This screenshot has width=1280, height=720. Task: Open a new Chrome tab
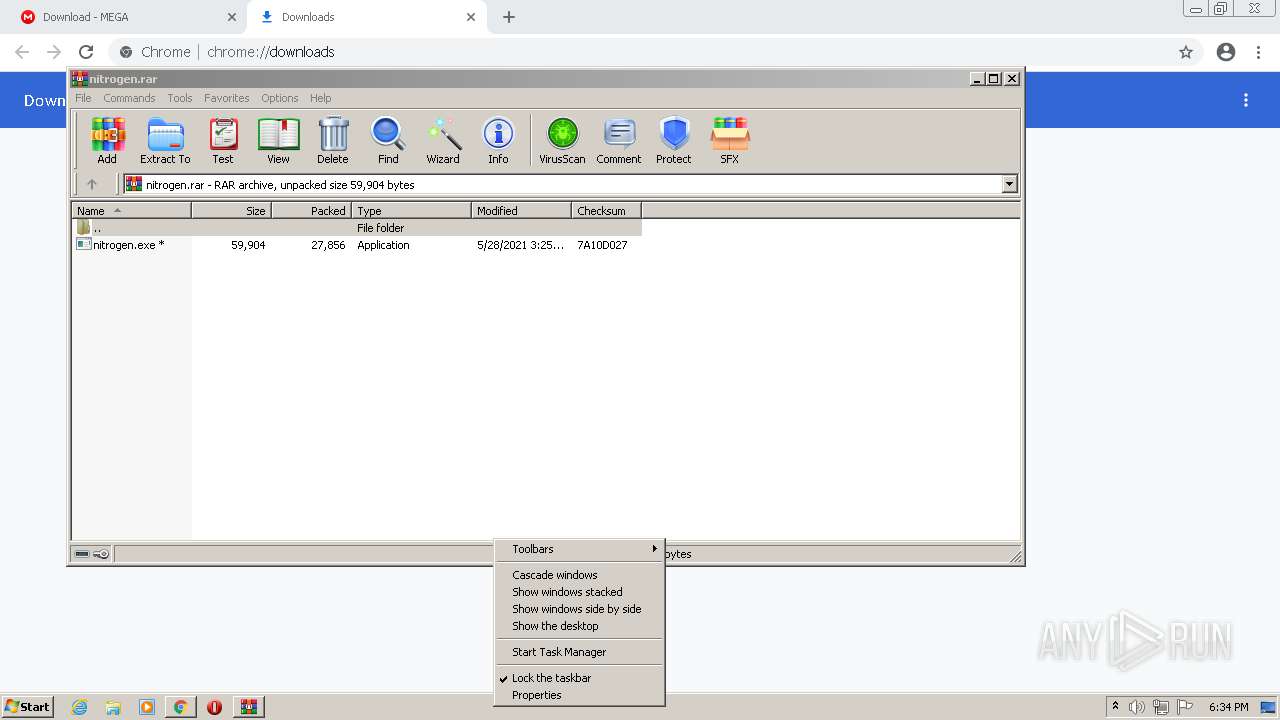tap(509, 17)
